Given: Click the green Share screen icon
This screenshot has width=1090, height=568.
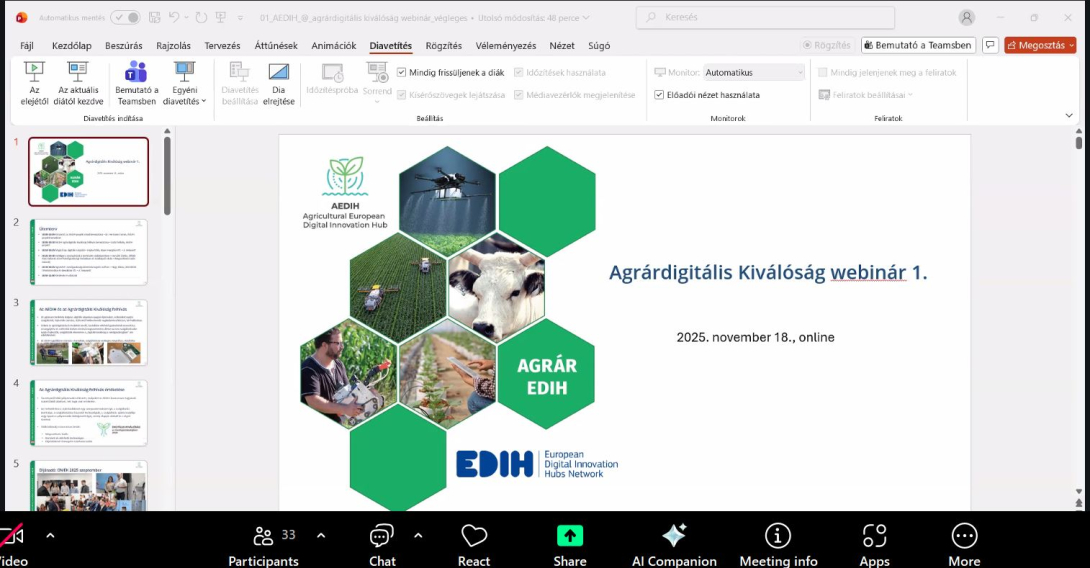Looking at the screenshot, I should click(570, 536).
